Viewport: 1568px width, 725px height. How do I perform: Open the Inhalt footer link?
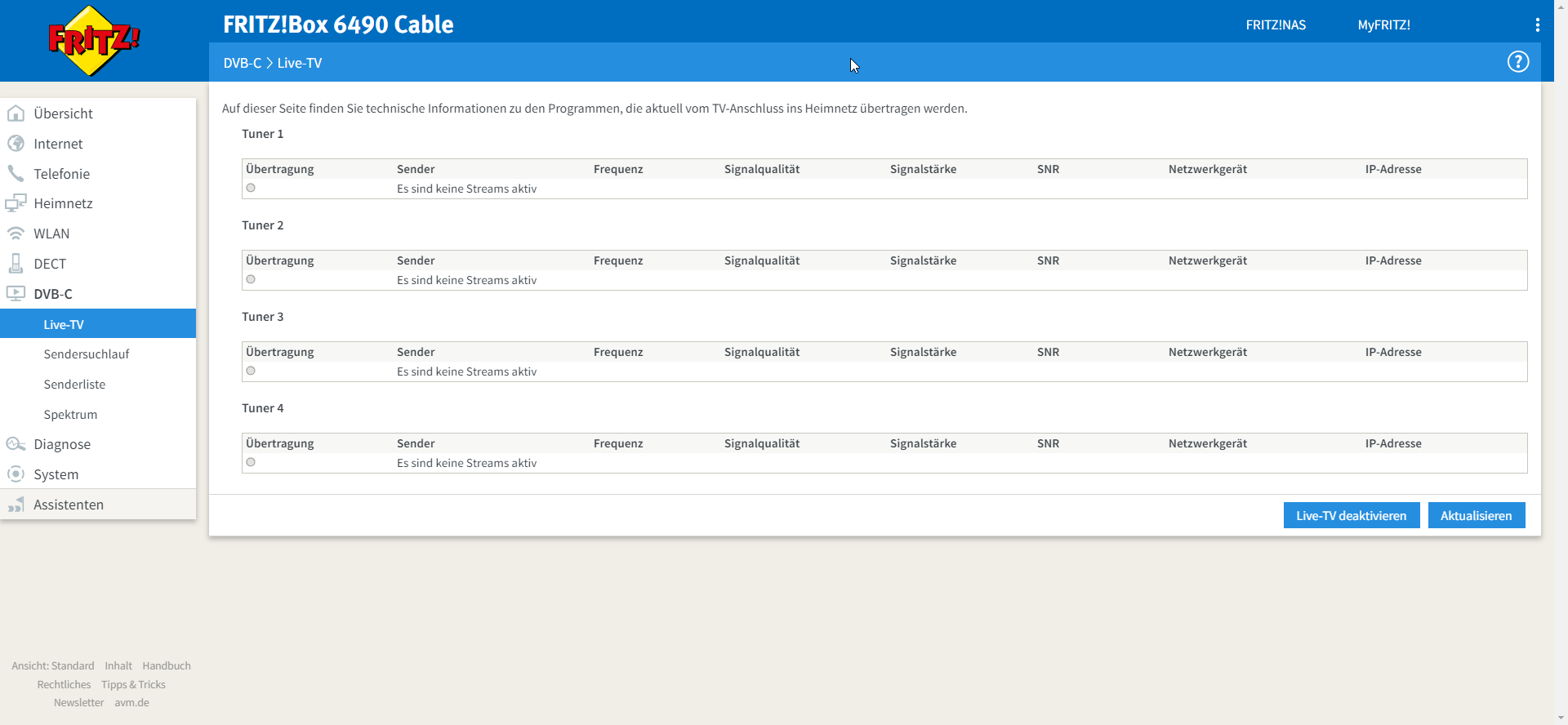click(x=118, y=666)
